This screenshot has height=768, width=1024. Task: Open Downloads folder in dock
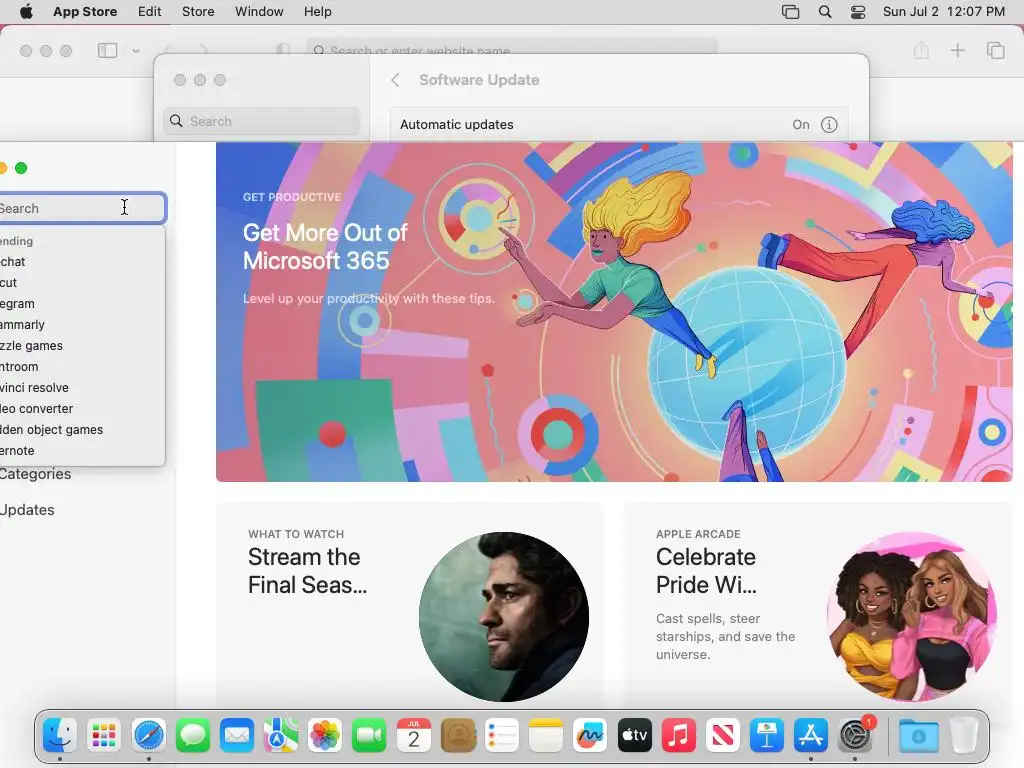(x=918, y=736)
